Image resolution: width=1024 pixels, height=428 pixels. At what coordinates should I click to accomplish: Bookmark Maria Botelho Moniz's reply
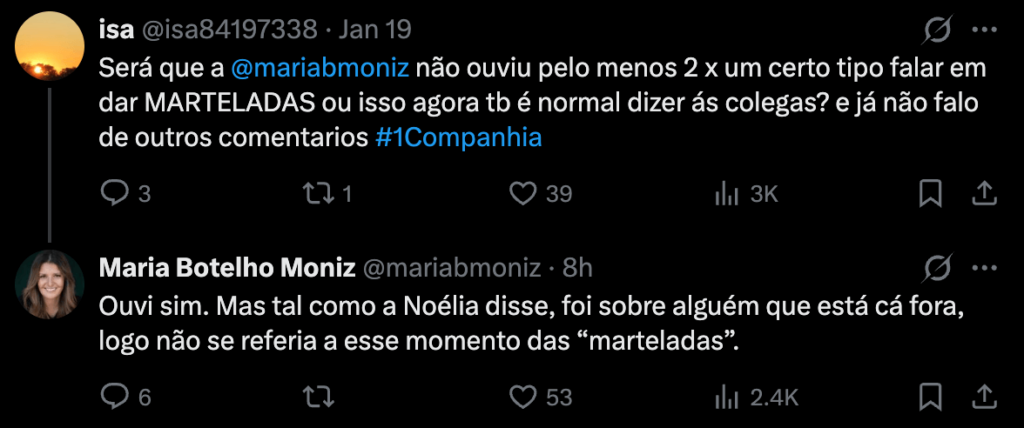click(x=929, y=397)
